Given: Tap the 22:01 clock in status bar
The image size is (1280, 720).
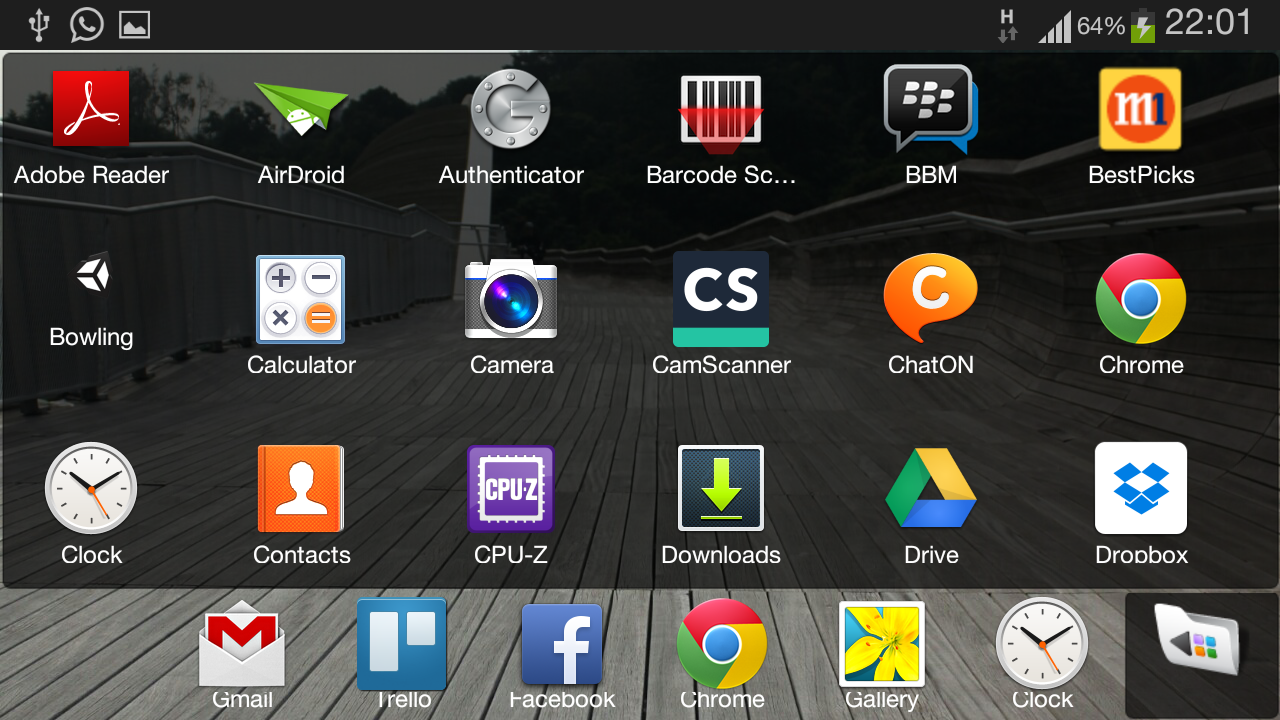Looking at the screenshot, I should [x=1208, y=23].
